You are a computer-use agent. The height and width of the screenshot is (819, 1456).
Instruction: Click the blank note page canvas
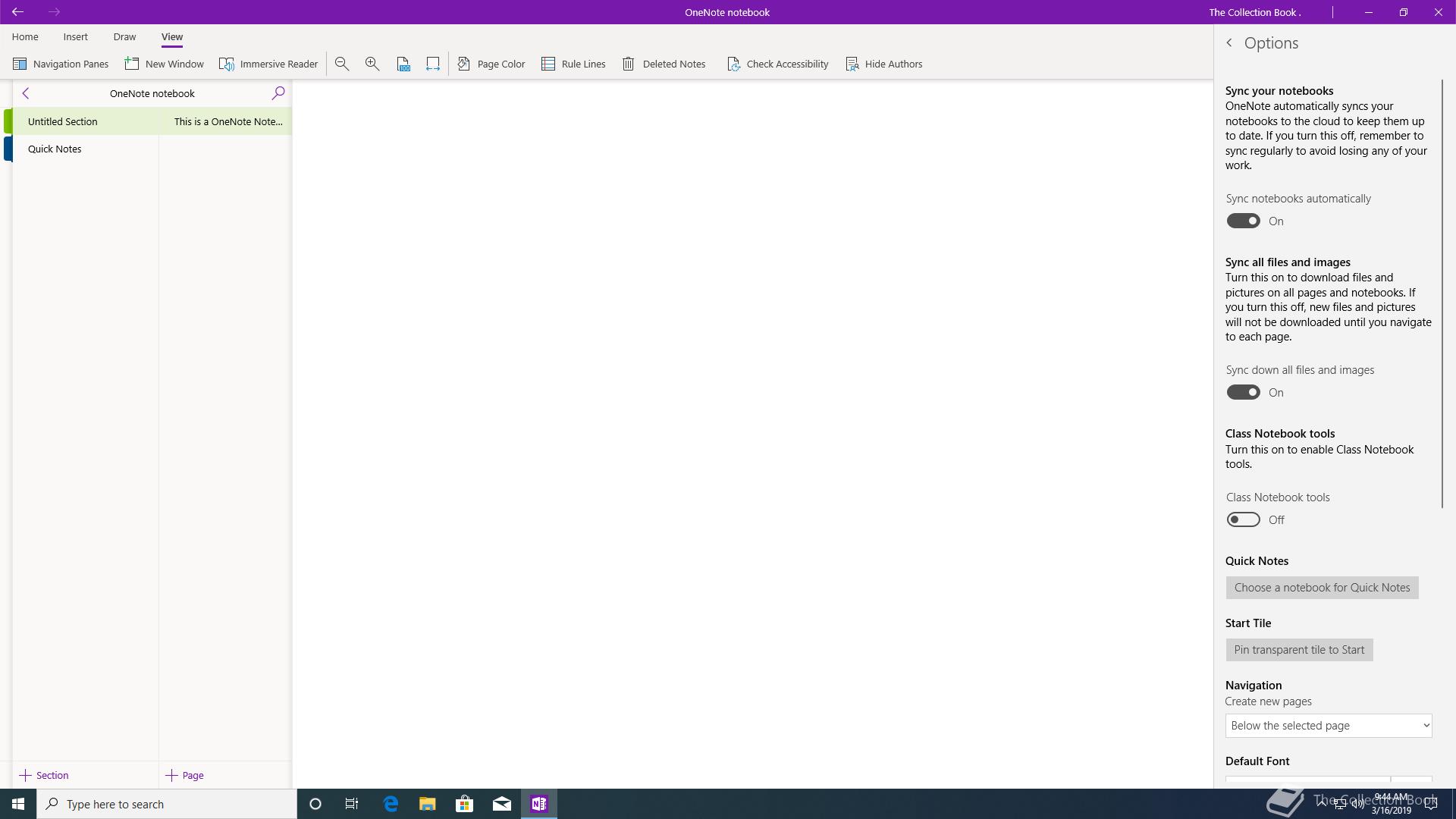coord(752,434)
